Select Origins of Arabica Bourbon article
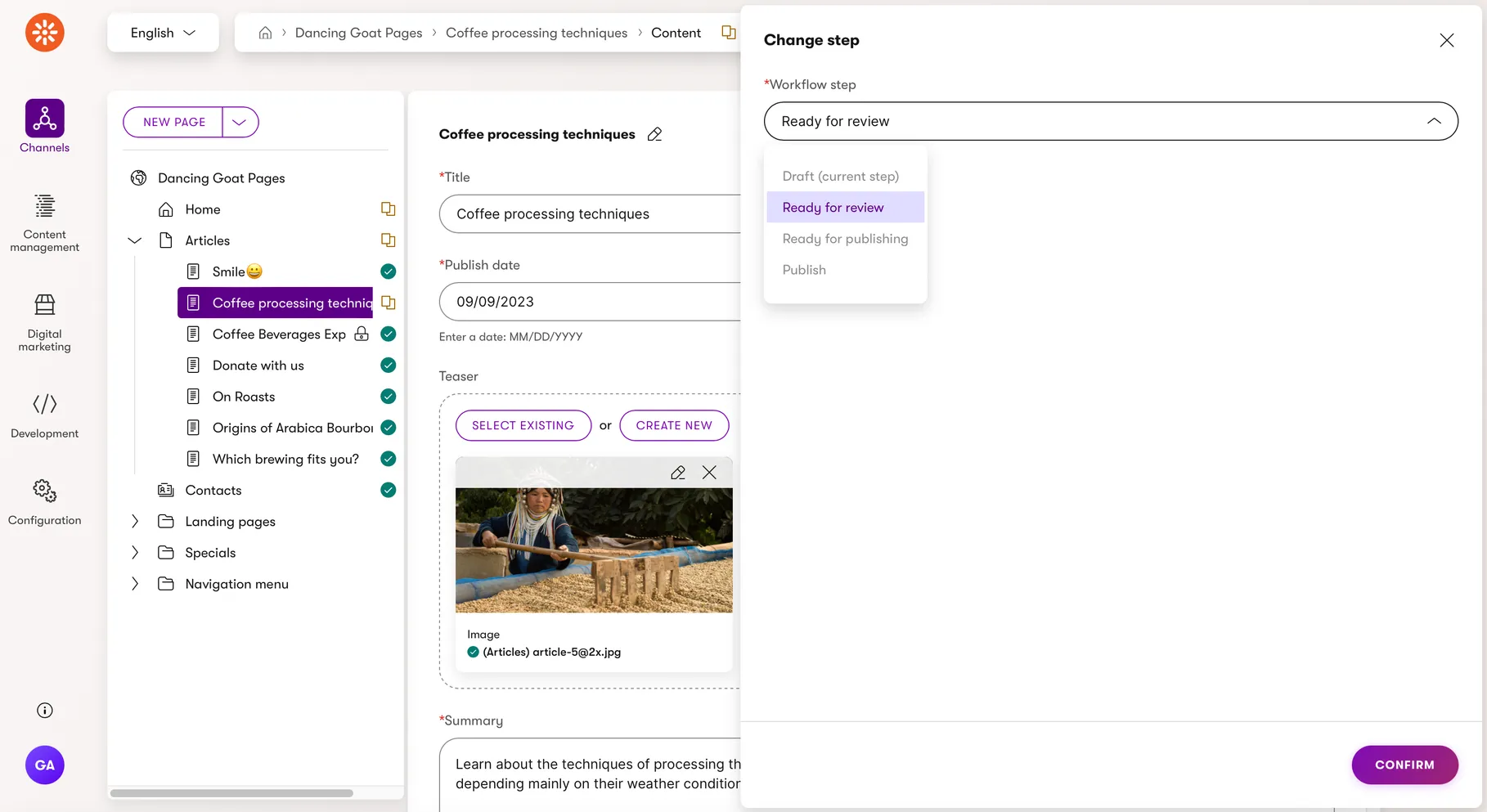The width and height of the screenshot is (1487, 812). tap(293, 428)
